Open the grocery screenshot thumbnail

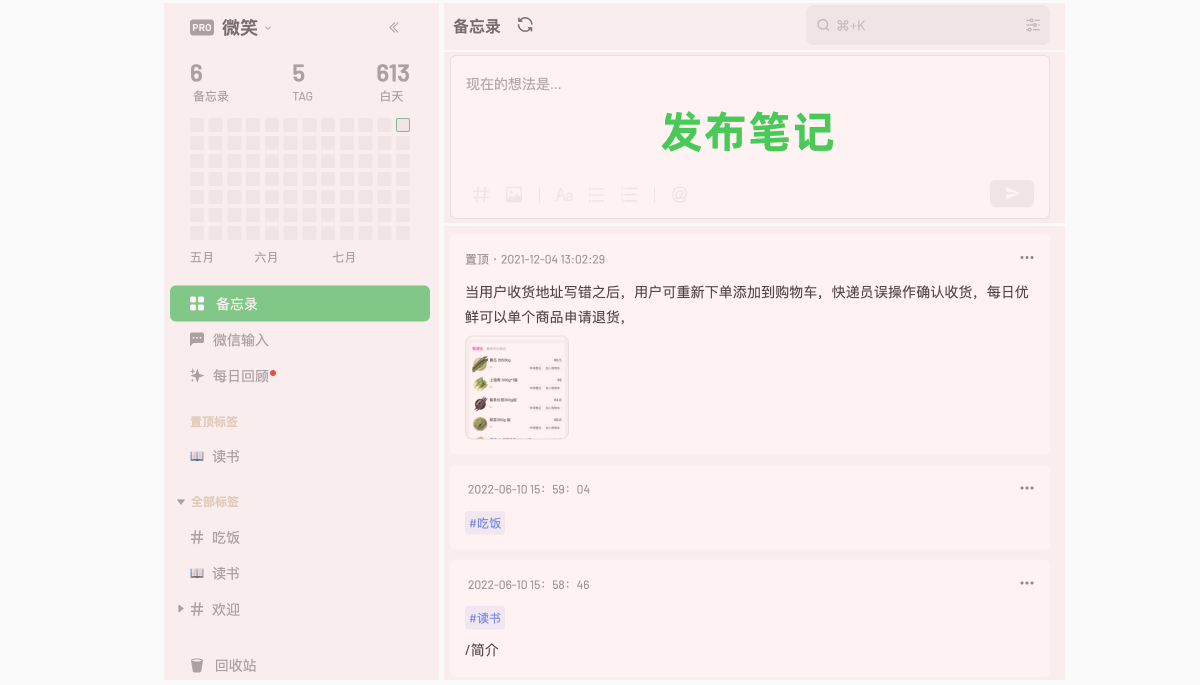517,387
